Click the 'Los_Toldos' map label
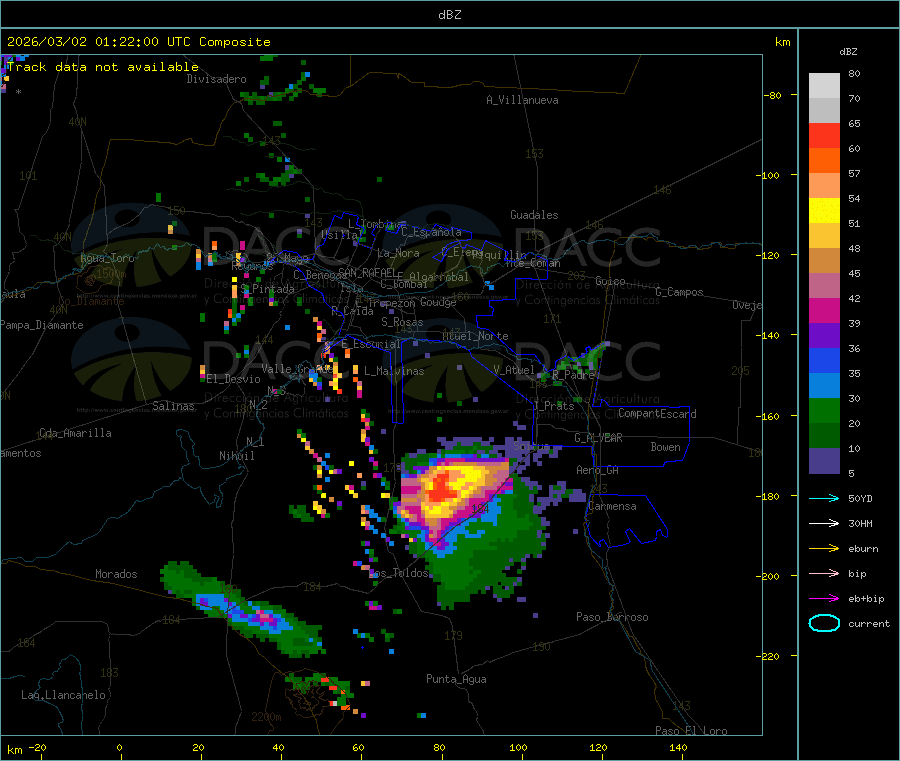 399,573
